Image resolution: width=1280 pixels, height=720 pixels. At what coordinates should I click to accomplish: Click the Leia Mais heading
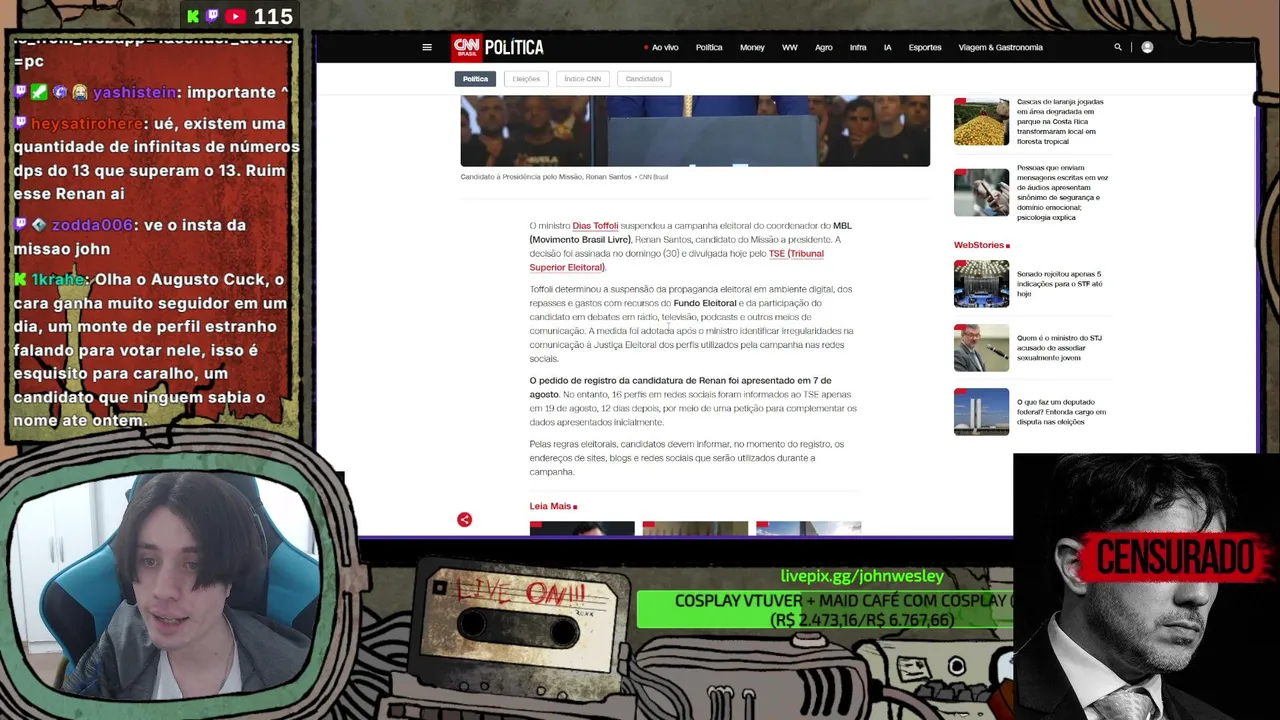[553, 506]
